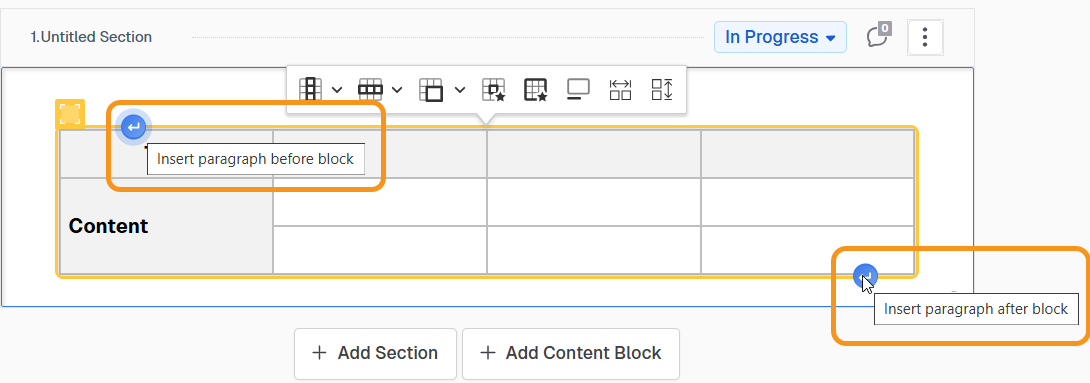
Task: Click Insert paragraph after block arrow
Action: click(865, 276)
